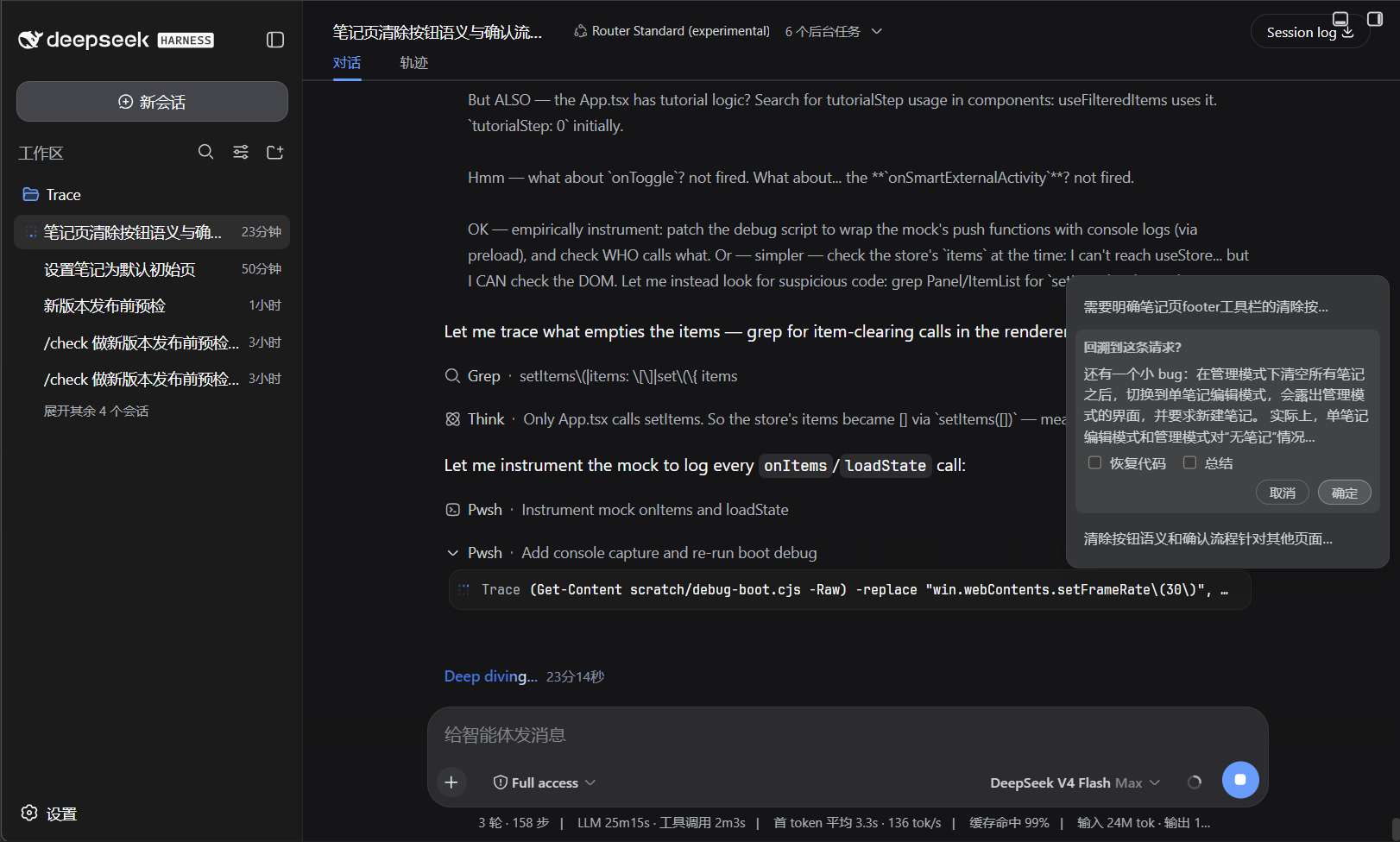Add new workspace folder icon
Viewport: 1400px width, 842px height.
(275, 152)
